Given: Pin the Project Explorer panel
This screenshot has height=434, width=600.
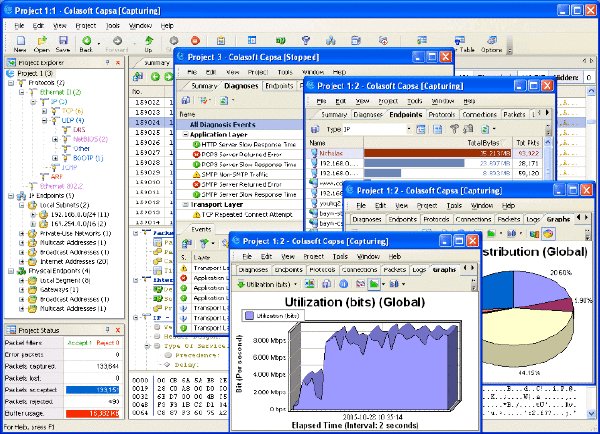Looking at the screenshot, I should coord(108,62).
